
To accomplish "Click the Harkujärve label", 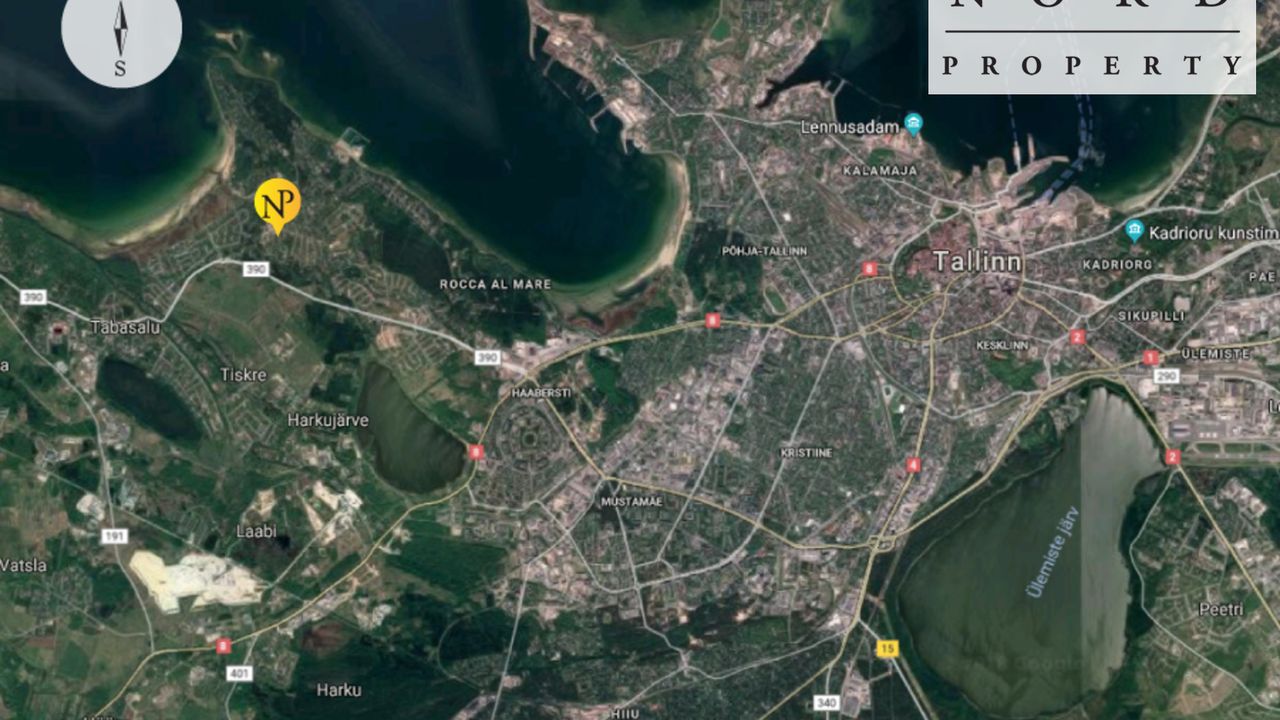I will click(328, 420).
